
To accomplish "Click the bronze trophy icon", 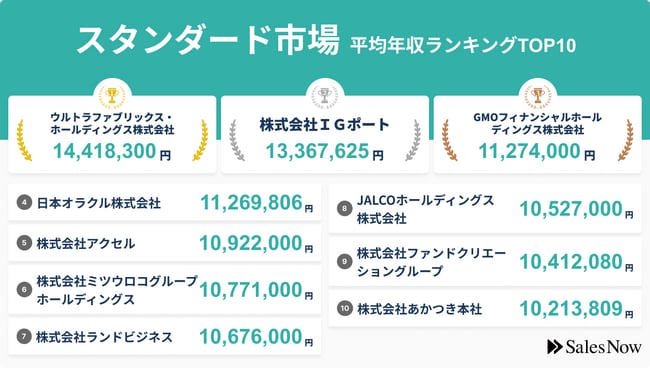I will [x=538, y=96].
